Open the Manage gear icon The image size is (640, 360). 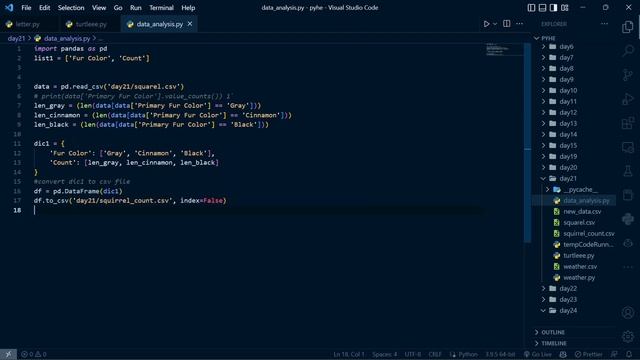(628, 336)
